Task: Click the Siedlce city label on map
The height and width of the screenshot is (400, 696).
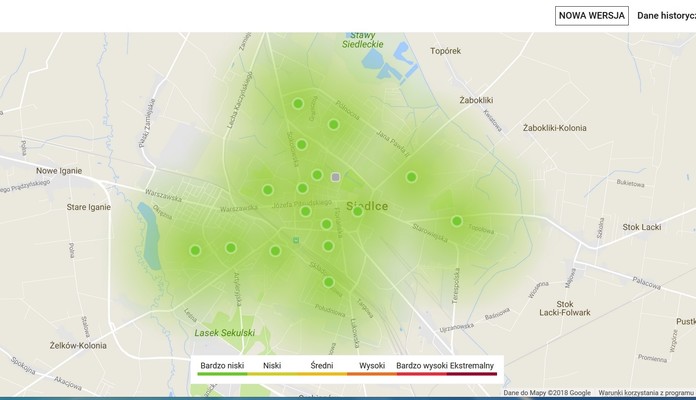Action: 367,206
